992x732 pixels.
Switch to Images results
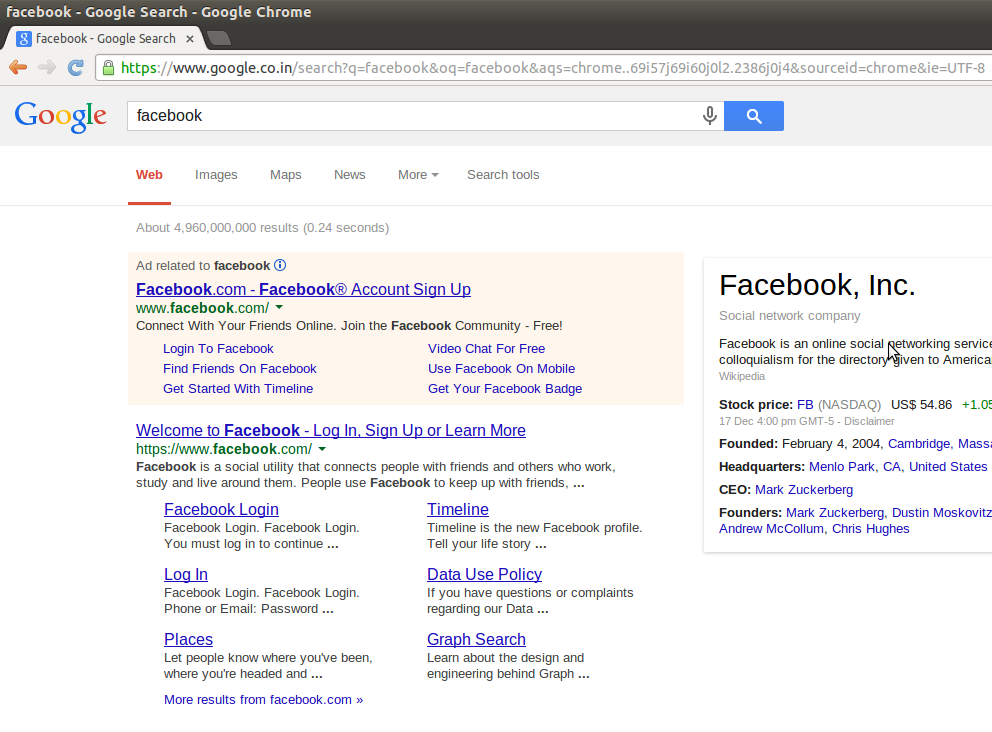click(x=216, y=175)
